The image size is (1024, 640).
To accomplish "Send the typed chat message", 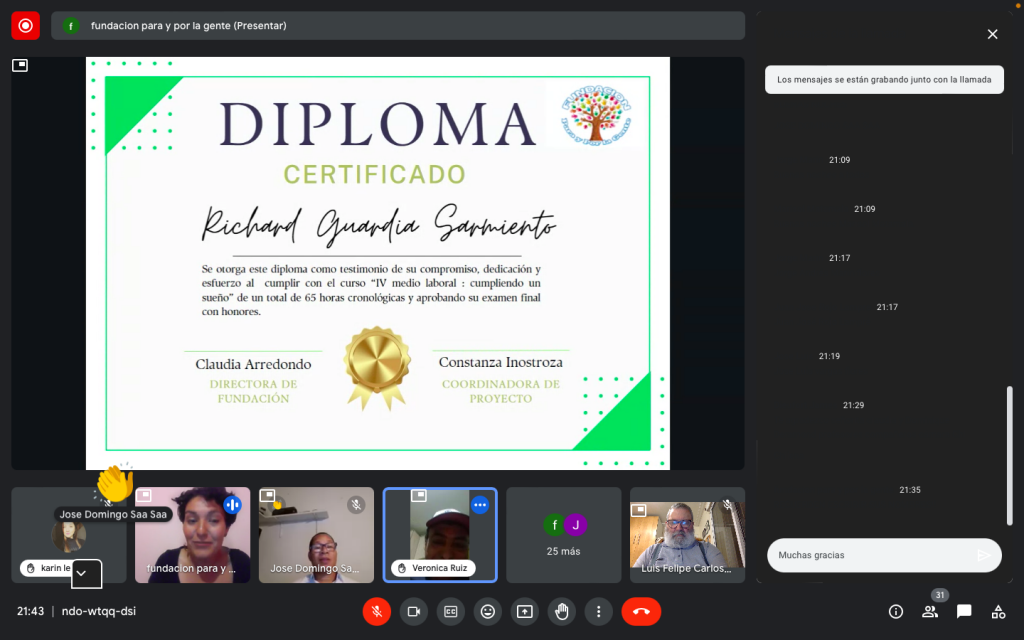I will 984,555.
